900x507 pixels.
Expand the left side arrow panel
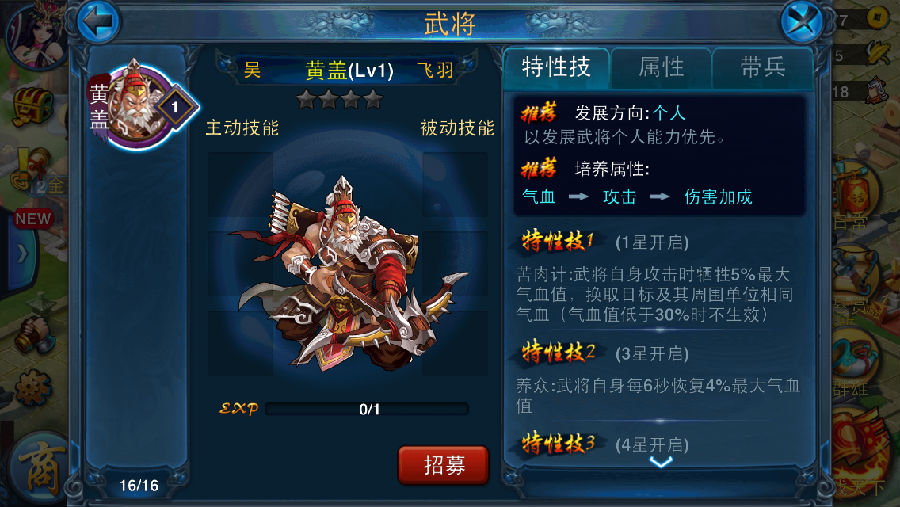point(22,253)
